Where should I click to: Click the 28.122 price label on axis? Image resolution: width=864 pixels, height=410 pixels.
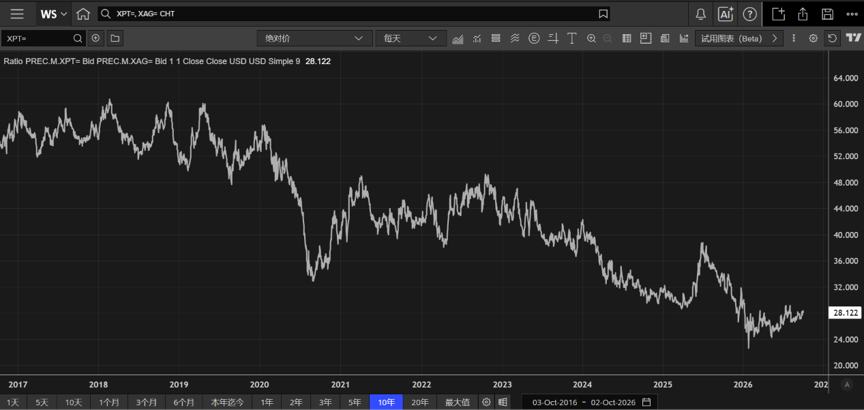(844, 313)
